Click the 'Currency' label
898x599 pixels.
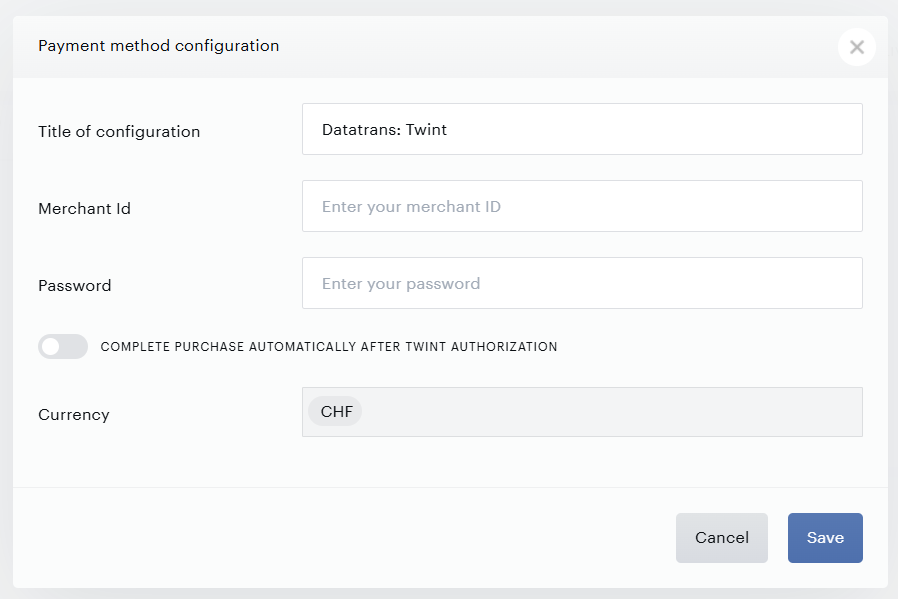73,415
